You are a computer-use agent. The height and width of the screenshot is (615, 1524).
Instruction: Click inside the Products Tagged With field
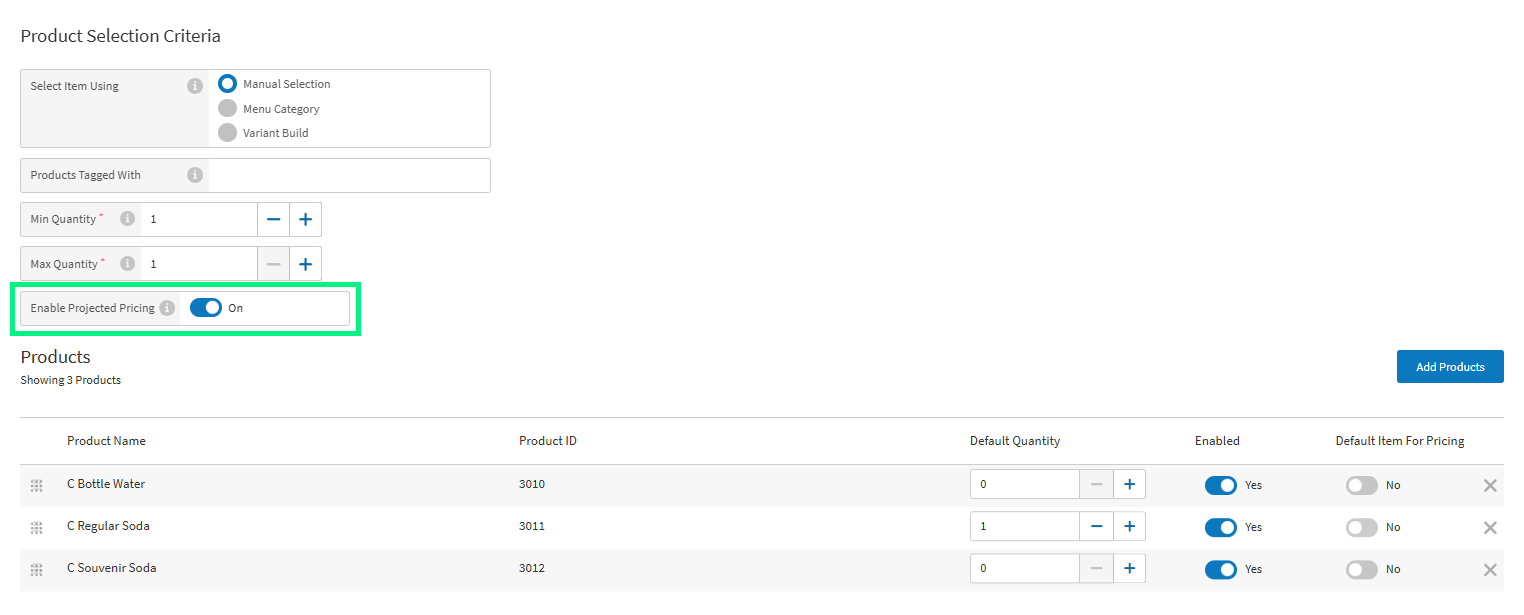click(348, 174)
